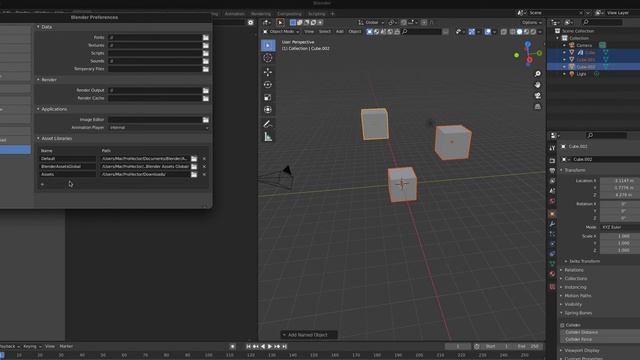Image resolution: width=640 pixels, height=360 pixels.
Task: Open the Options dropdown in viewport header
Action: point(532,22)
